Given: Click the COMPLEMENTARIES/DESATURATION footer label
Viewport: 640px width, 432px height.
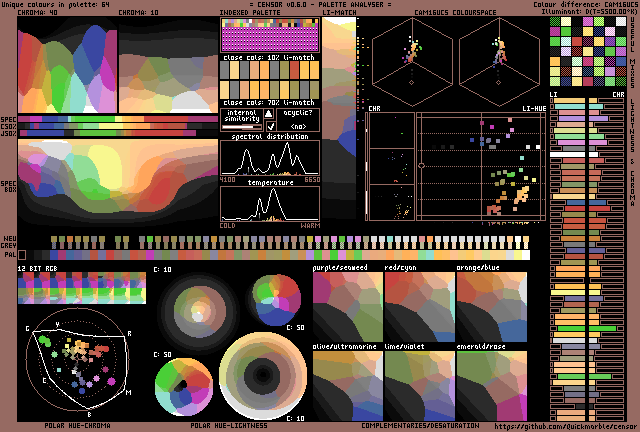Looking at the screenshot, I should coord(420,426).
